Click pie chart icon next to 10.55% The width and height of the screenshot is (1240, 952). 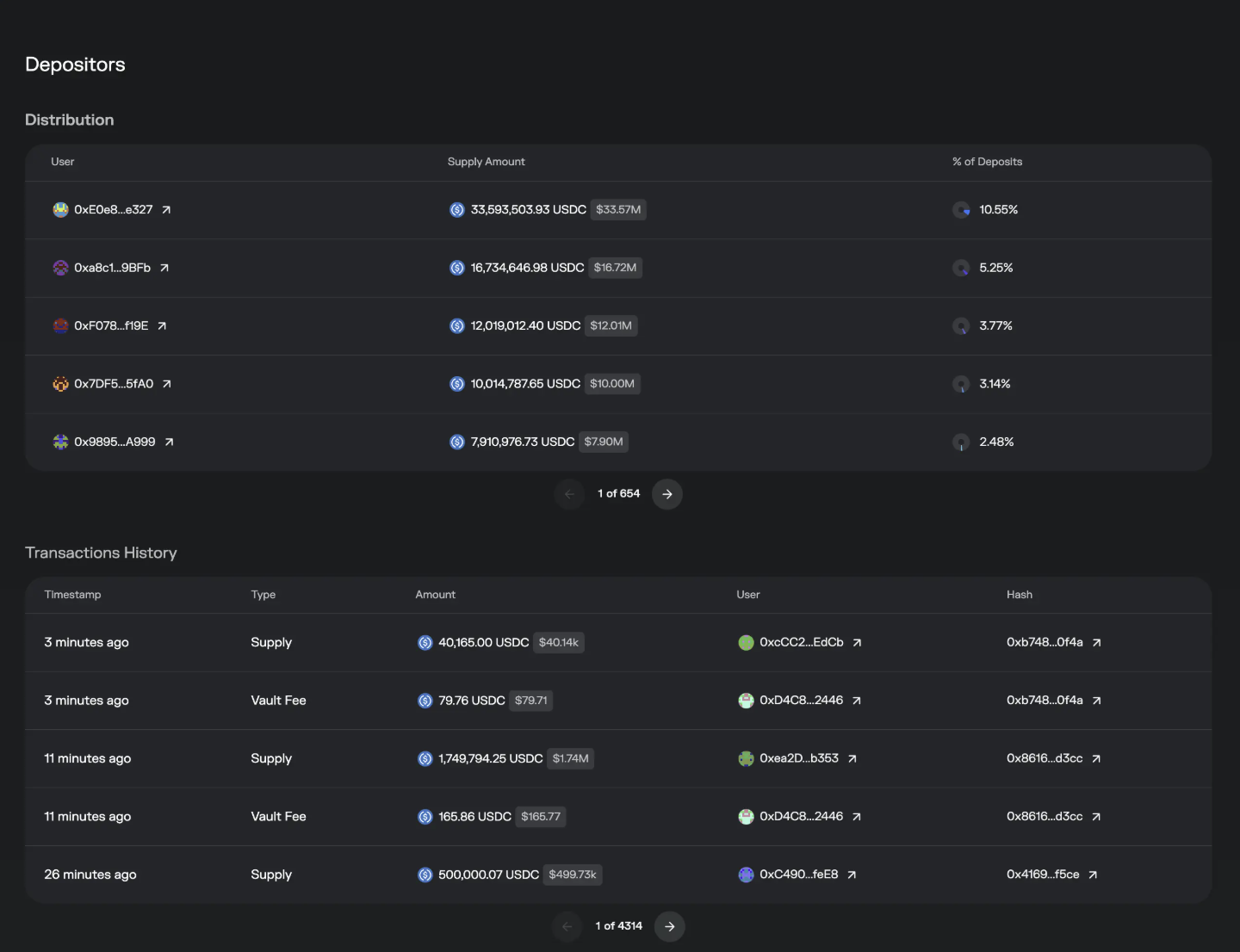[x=961, y=210]
